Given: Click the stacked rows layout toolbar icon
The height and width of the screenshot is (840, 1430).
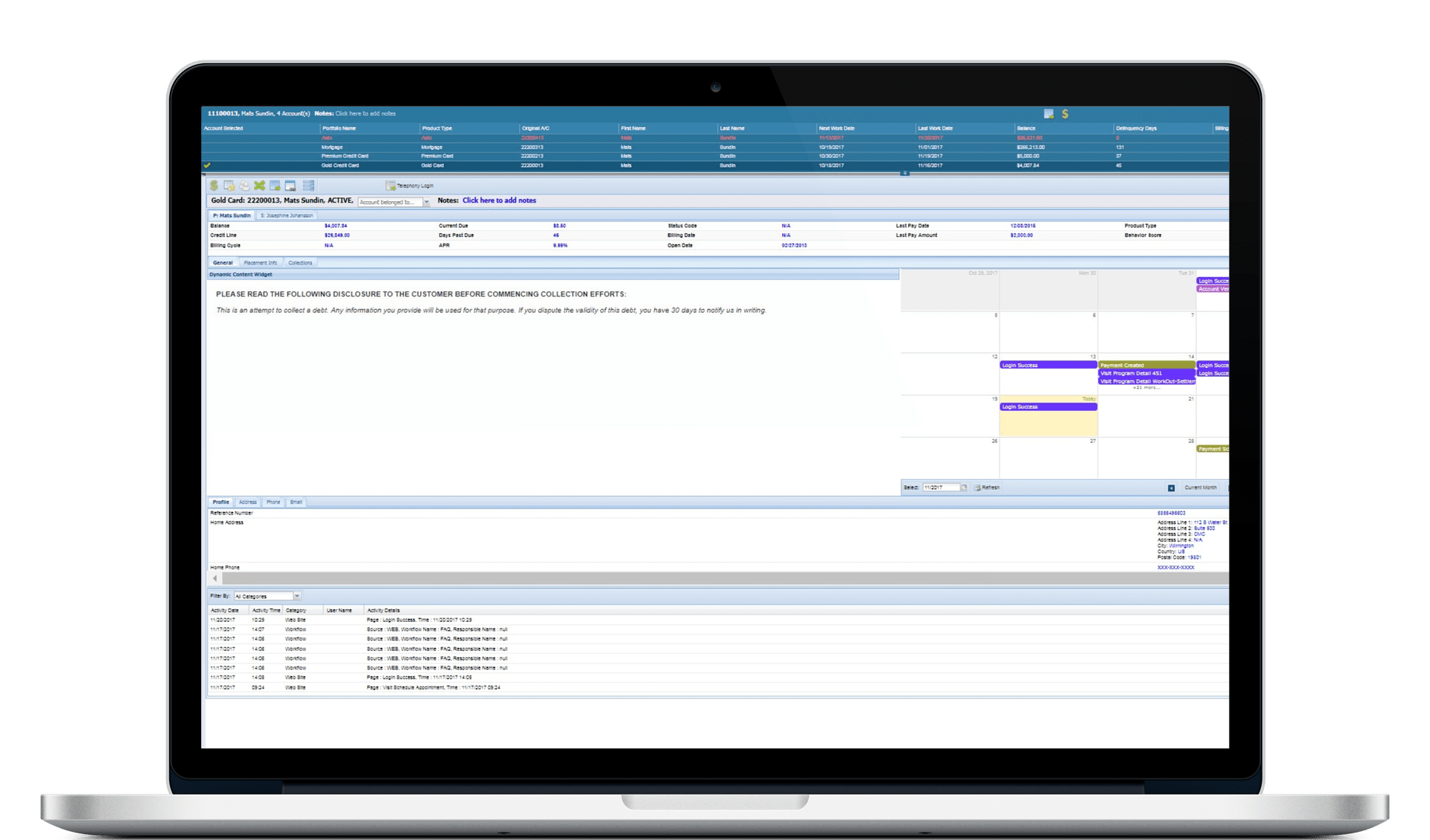Looking at the screenshot, I should click(x=308, y=185).
